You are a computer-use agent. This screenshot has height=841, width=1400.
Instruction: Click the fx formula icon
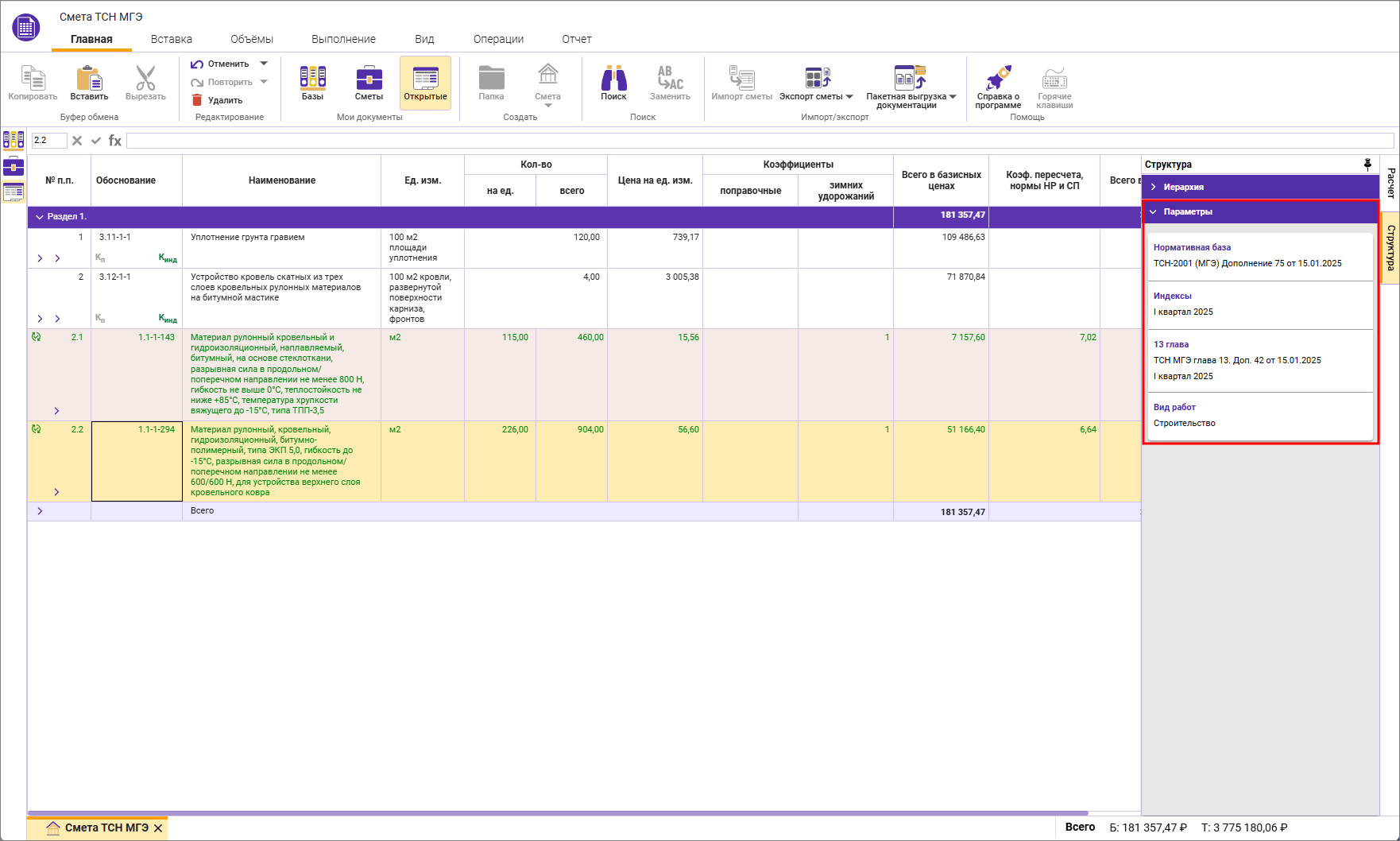[x=115, y=141]
